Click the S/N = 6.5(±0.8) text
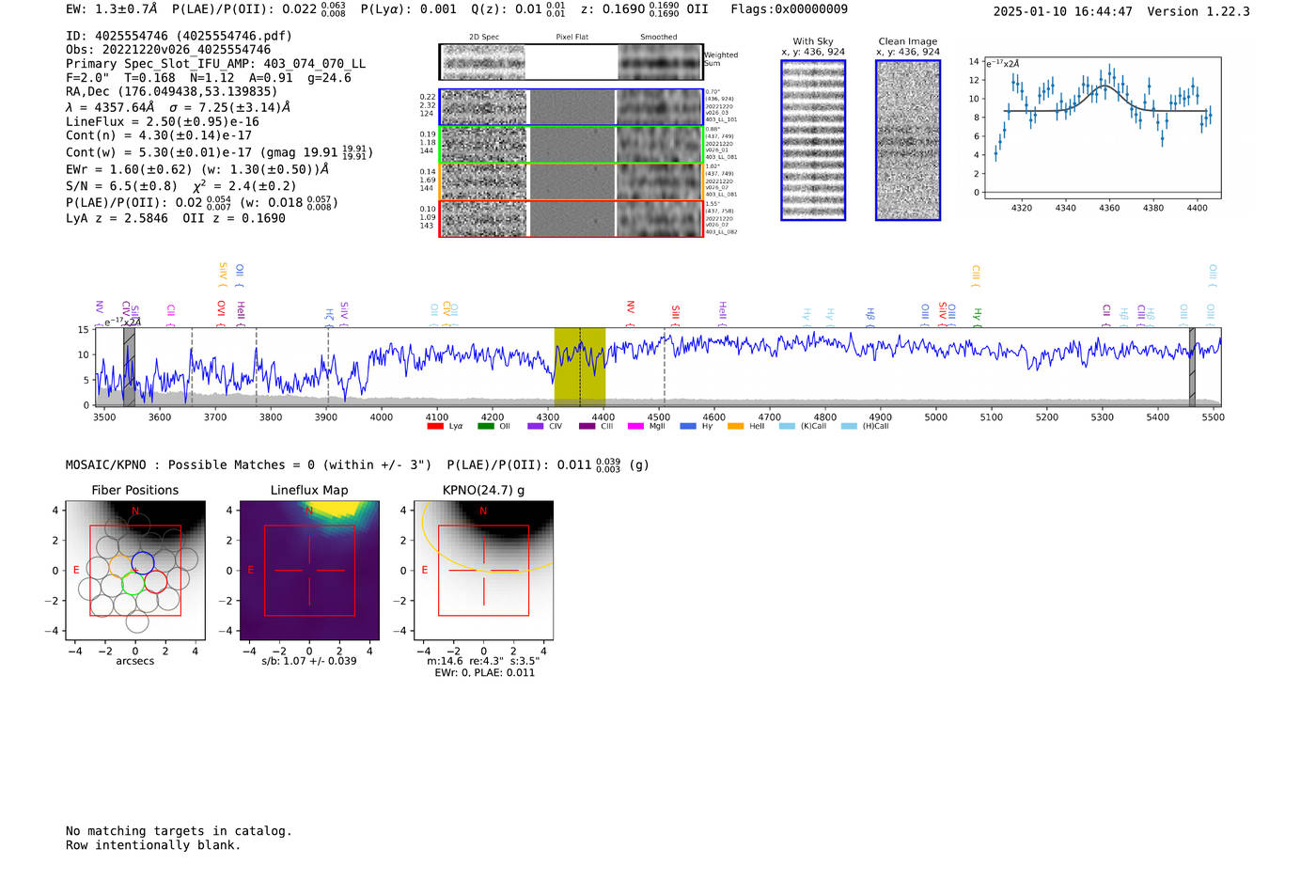This screenshot has width=1316, height=896. pyautogui.click(x=121, y=186)
